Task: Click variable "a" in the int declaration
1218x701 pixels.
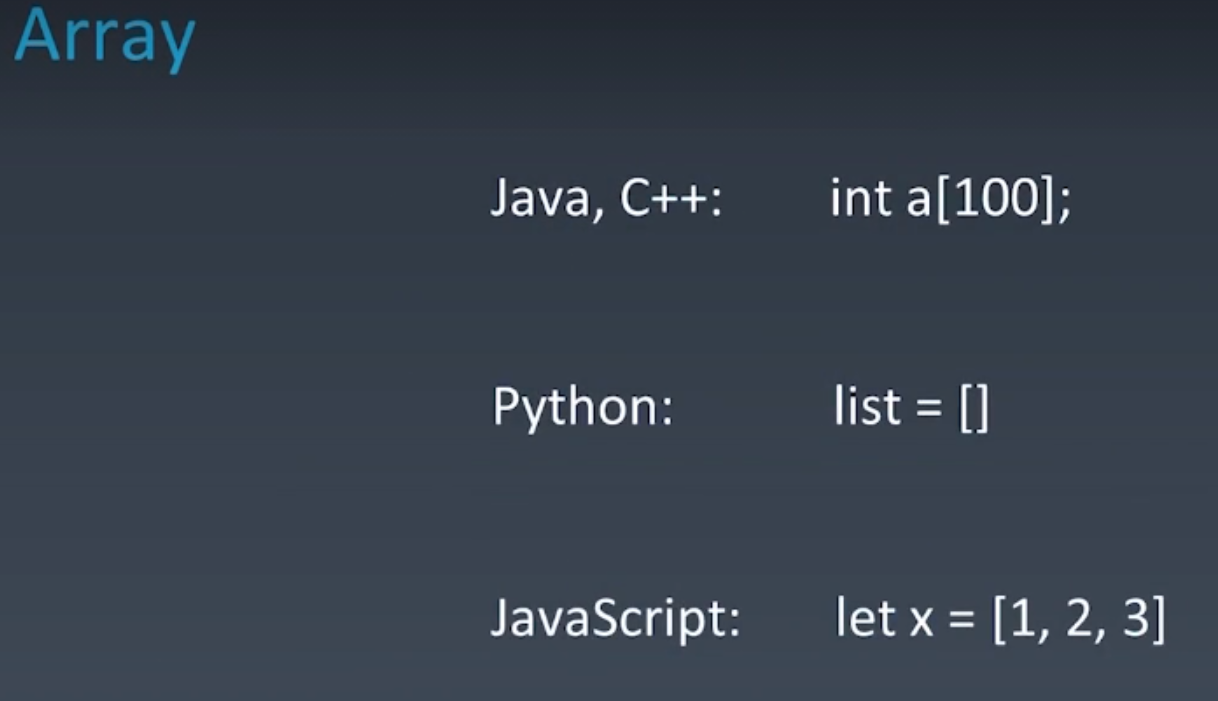Action: 919,202
